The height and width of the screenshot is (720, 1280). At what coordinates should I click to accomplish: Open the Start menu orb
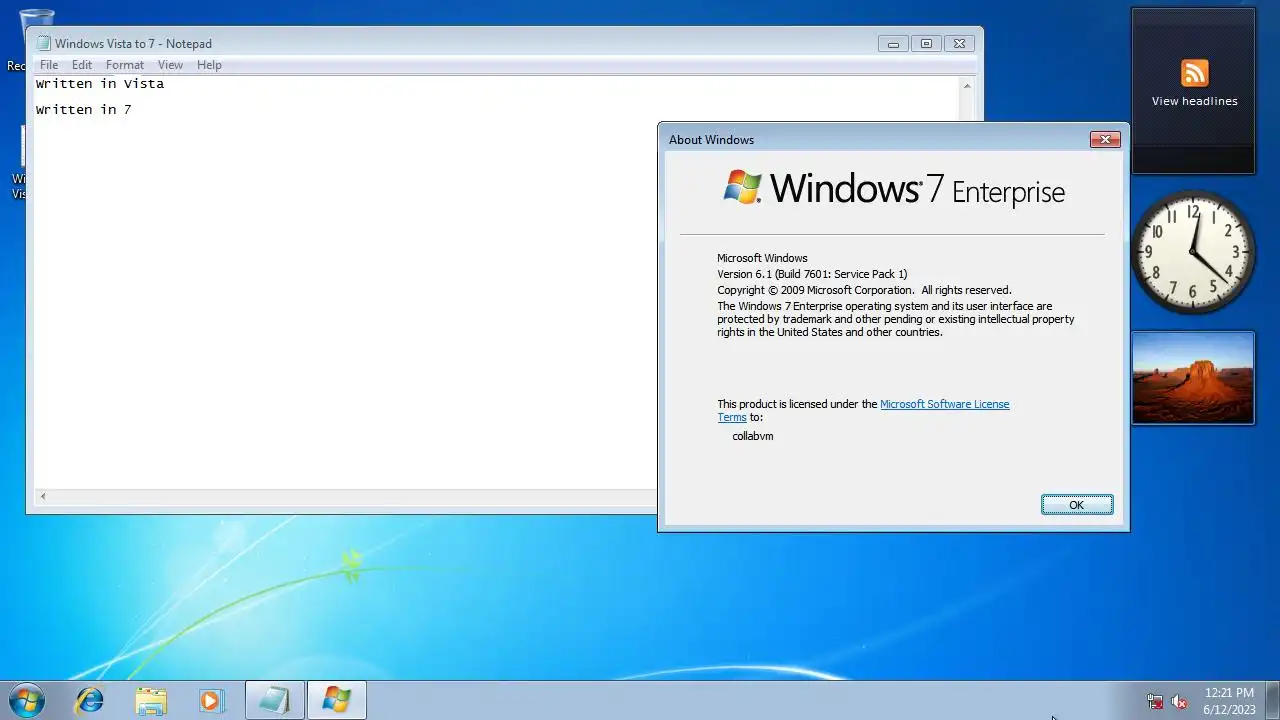click(x=26, y=700)
